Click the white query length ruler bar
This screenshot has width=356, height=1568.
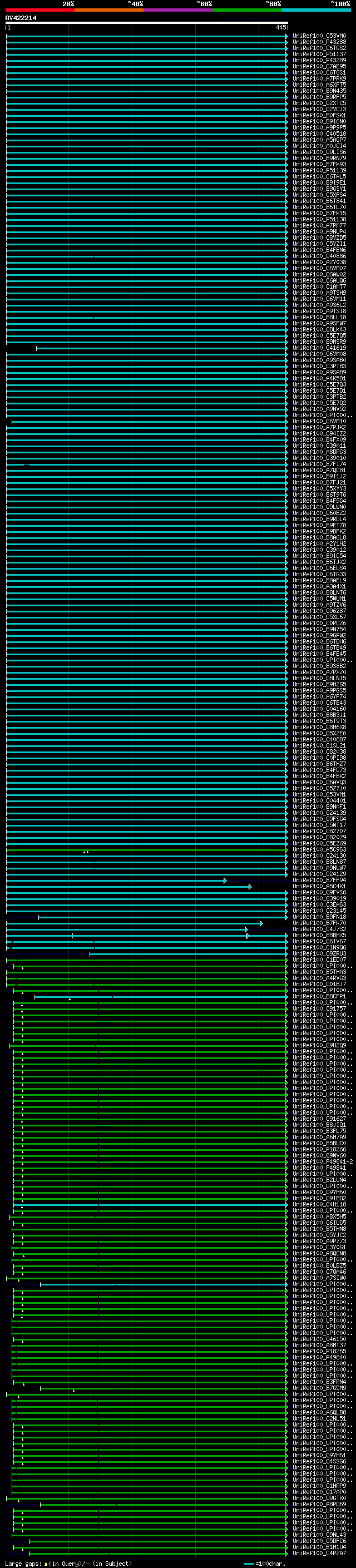[147, 22]
